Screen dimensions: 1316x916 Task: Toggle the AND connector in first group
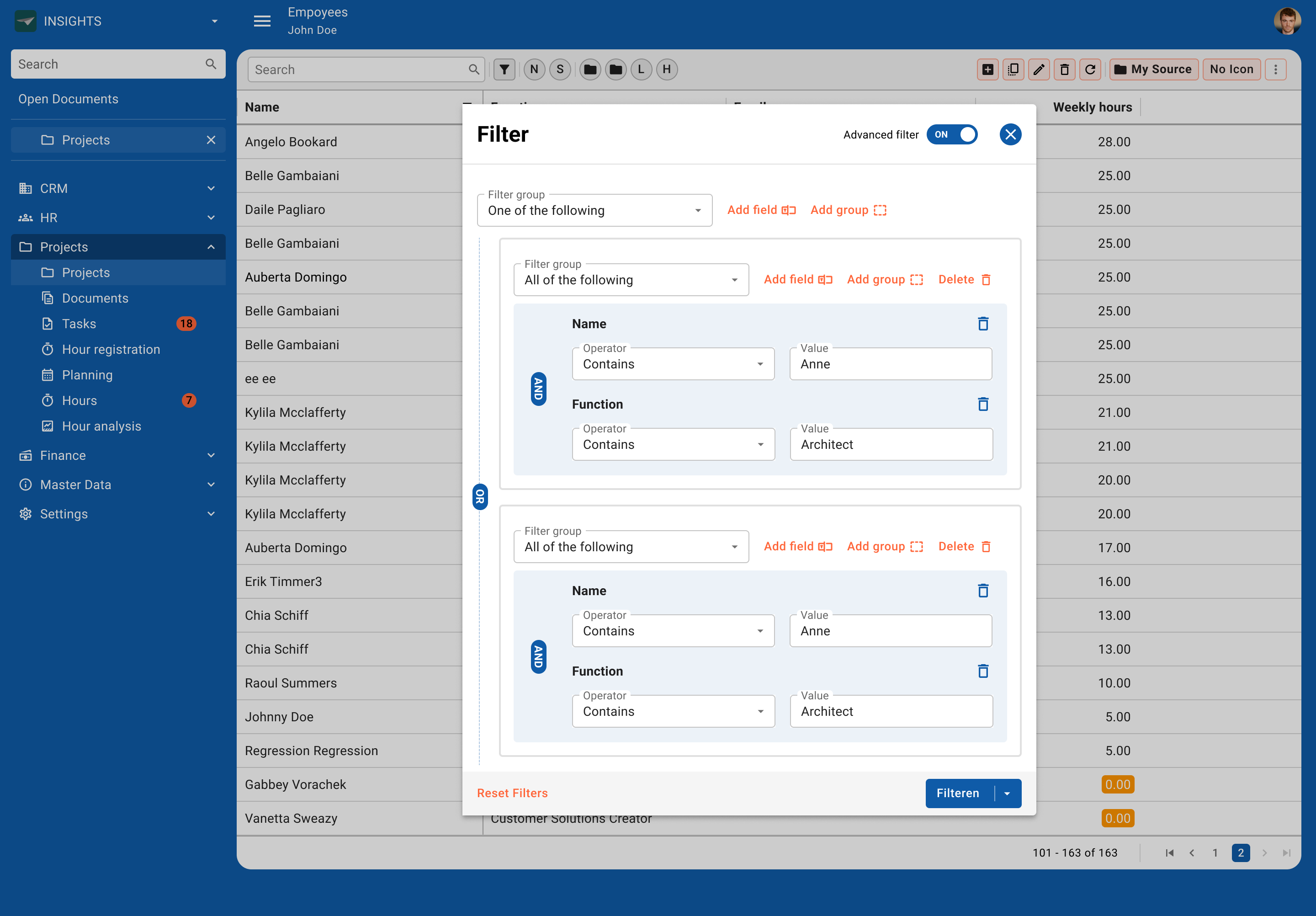[538, 389]
